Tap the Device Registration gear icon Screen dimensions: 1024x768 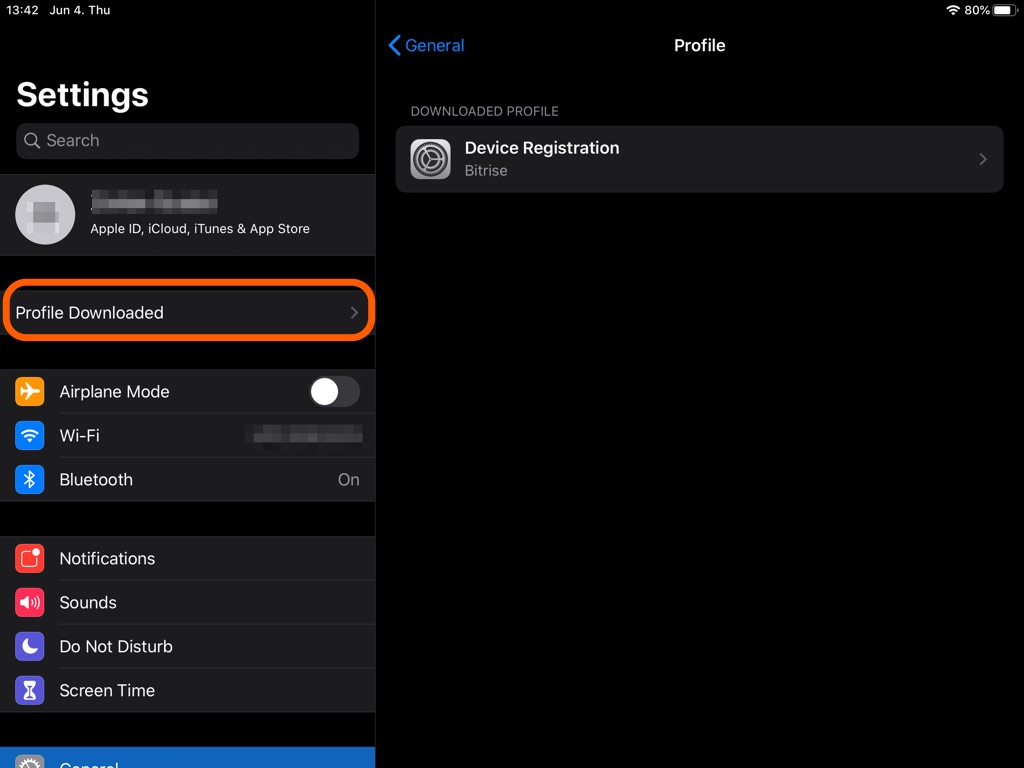coord(431,159)
